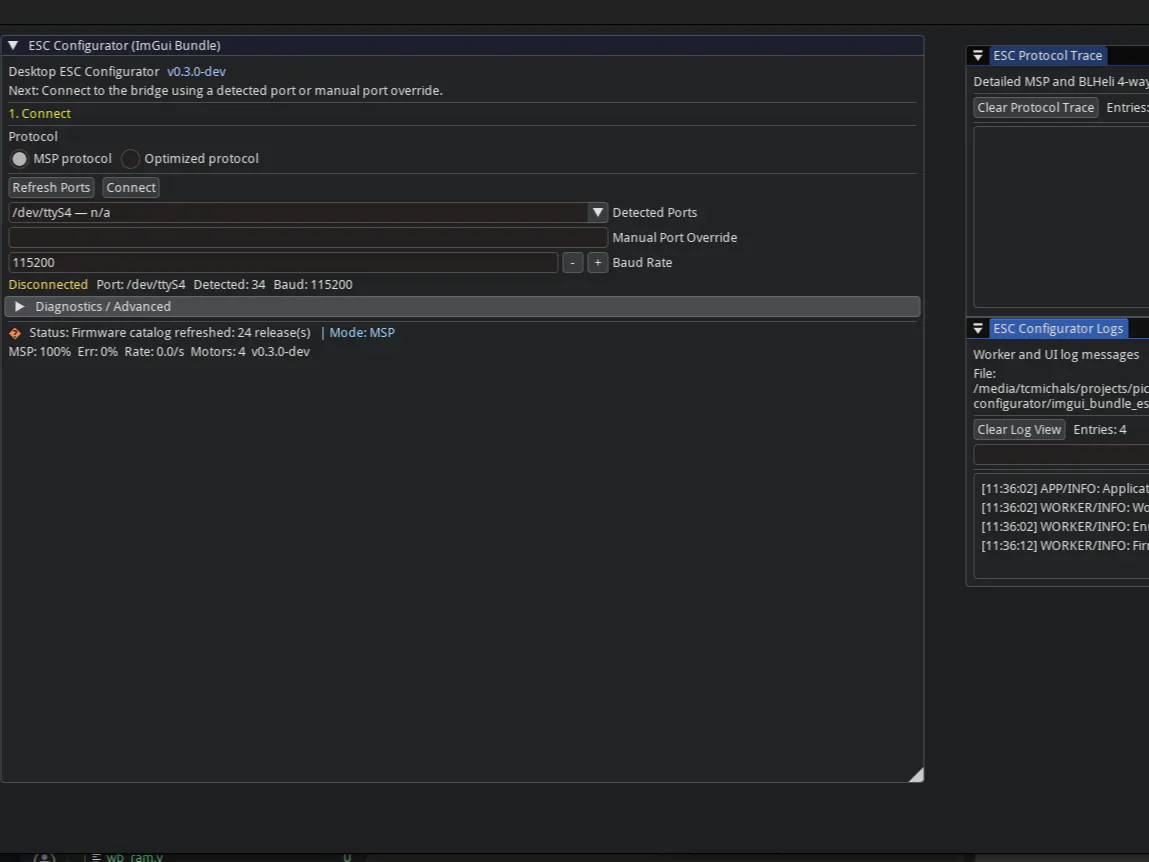The image size is (1149, 862).
Task: Open the Detected Ports dropdown arrow
Action: [598, 213]
